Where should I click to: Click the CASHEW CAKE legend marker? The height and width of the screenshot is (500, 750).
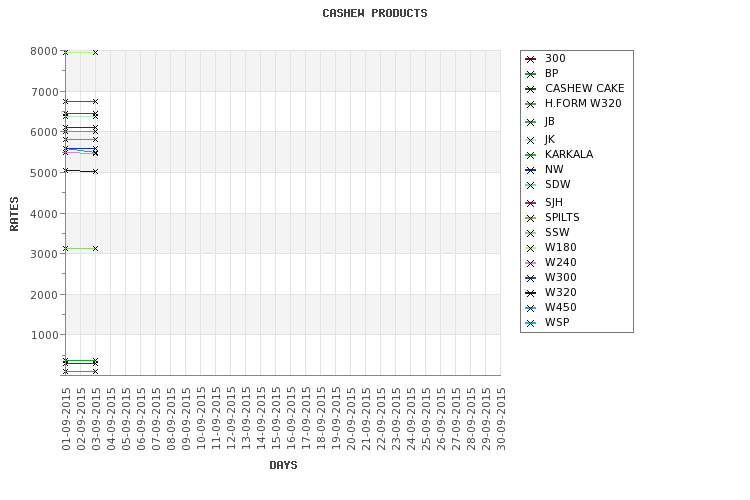[x=530, y=89]
